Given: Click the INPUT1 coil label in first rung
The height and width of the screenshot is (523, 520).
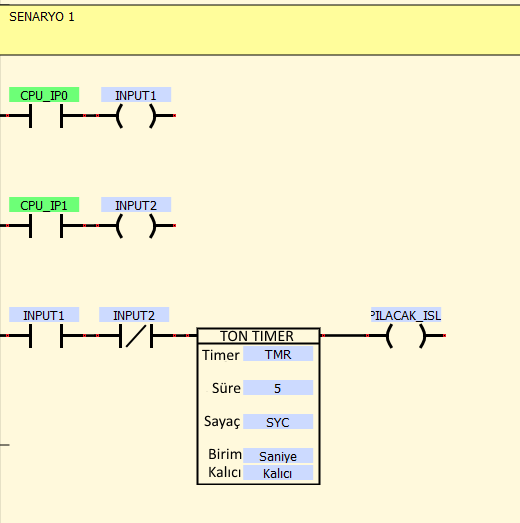Looking at the screenshot, I should [x=136, y=95].
